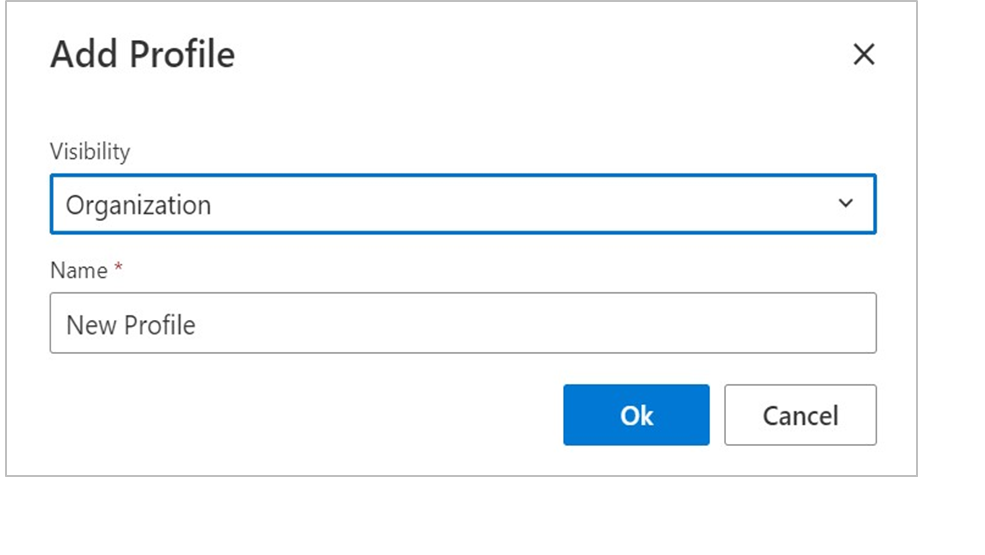Click the Cancel button
This screenshot has height=555, width=985.
pos(800,415)
